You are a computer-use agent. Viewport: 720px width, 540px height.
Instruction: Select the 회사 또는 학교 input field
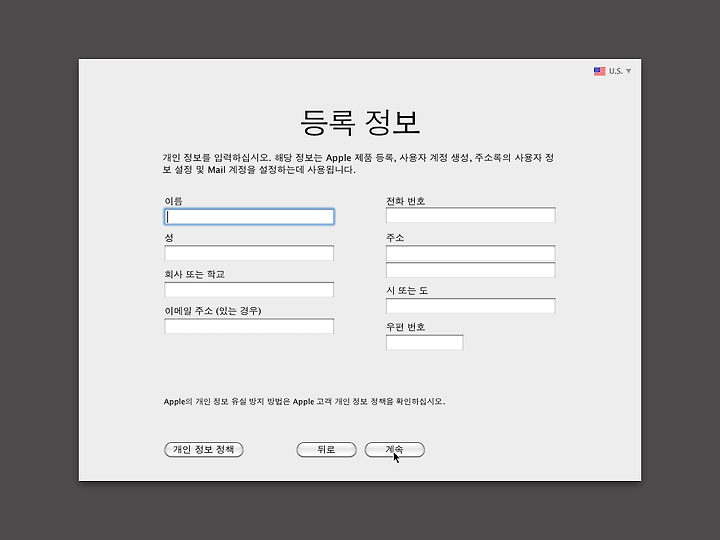(249, 290)
